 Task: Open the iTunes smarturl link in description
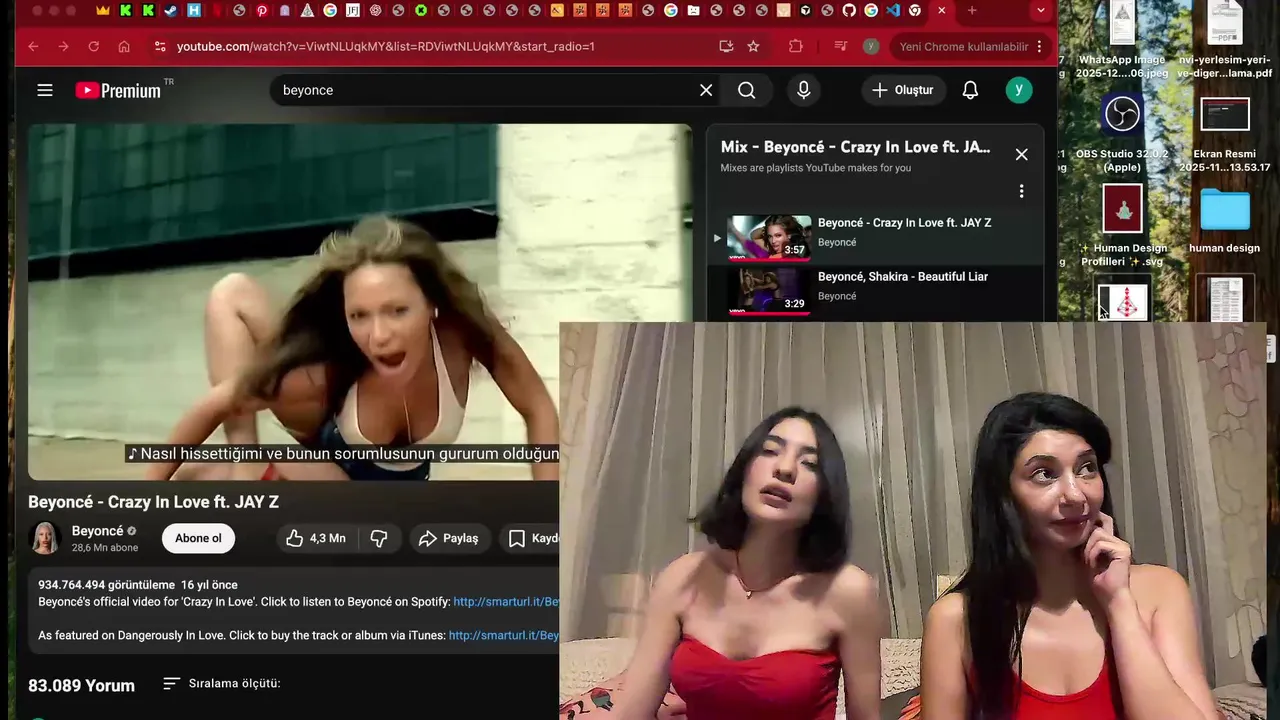(x=504, y=635)
